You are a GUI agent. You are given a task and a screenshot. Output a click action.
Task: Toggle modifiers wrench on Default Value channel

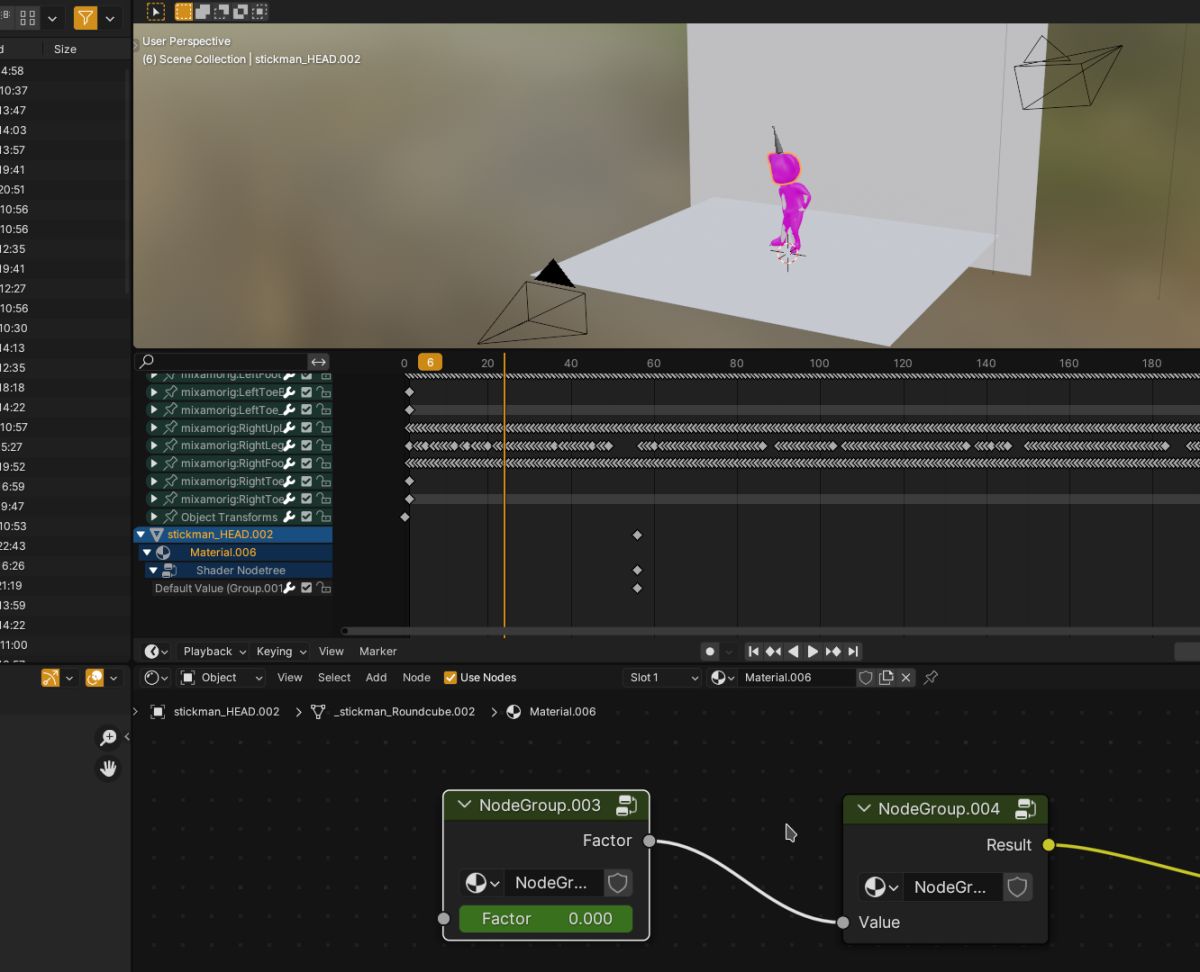tap(289, 588)
